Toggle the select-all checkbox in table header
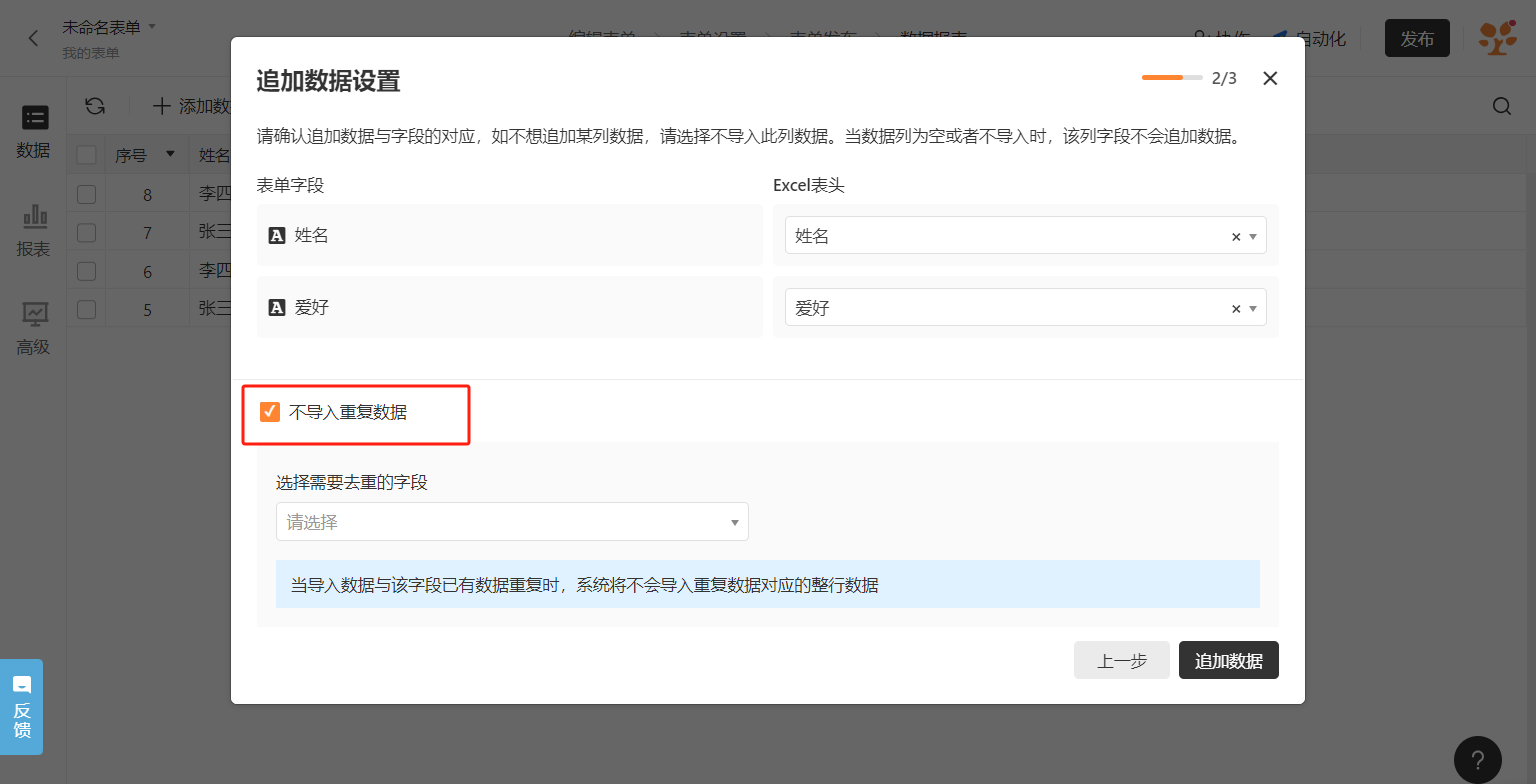Image resolution: width=1536 pixels, height=784 pixels. [87, 155]
